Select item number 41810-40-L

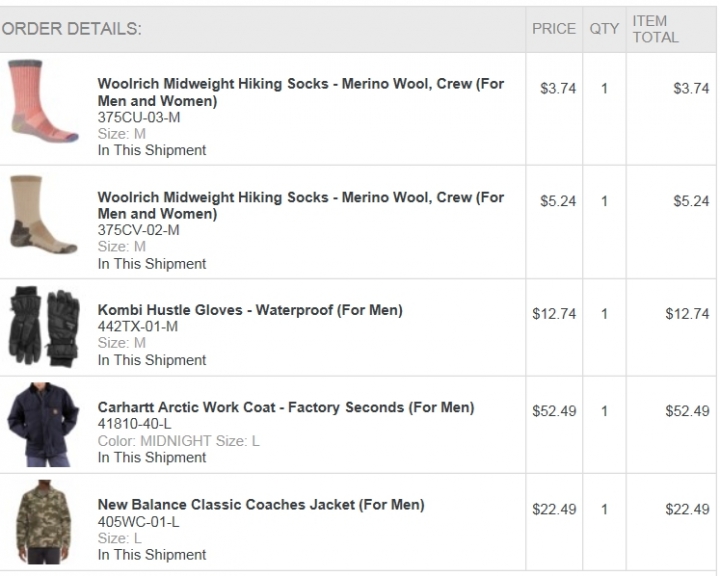(x=134, y=424)
